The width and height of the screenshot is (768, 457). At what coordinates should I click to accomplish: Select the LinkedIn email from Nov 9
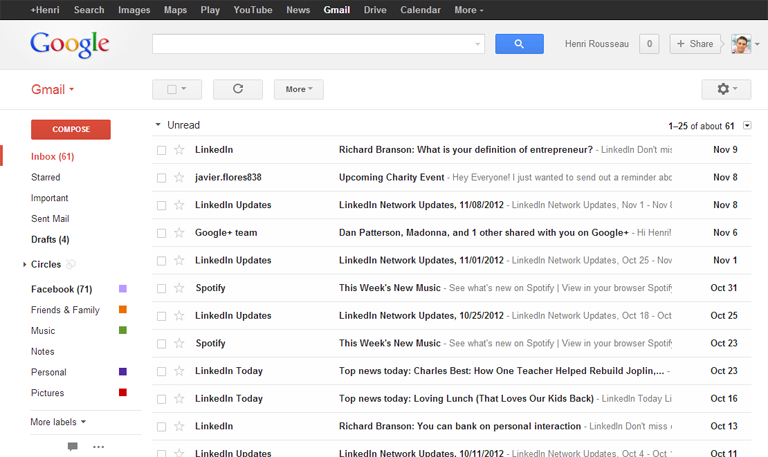(161, 150)
